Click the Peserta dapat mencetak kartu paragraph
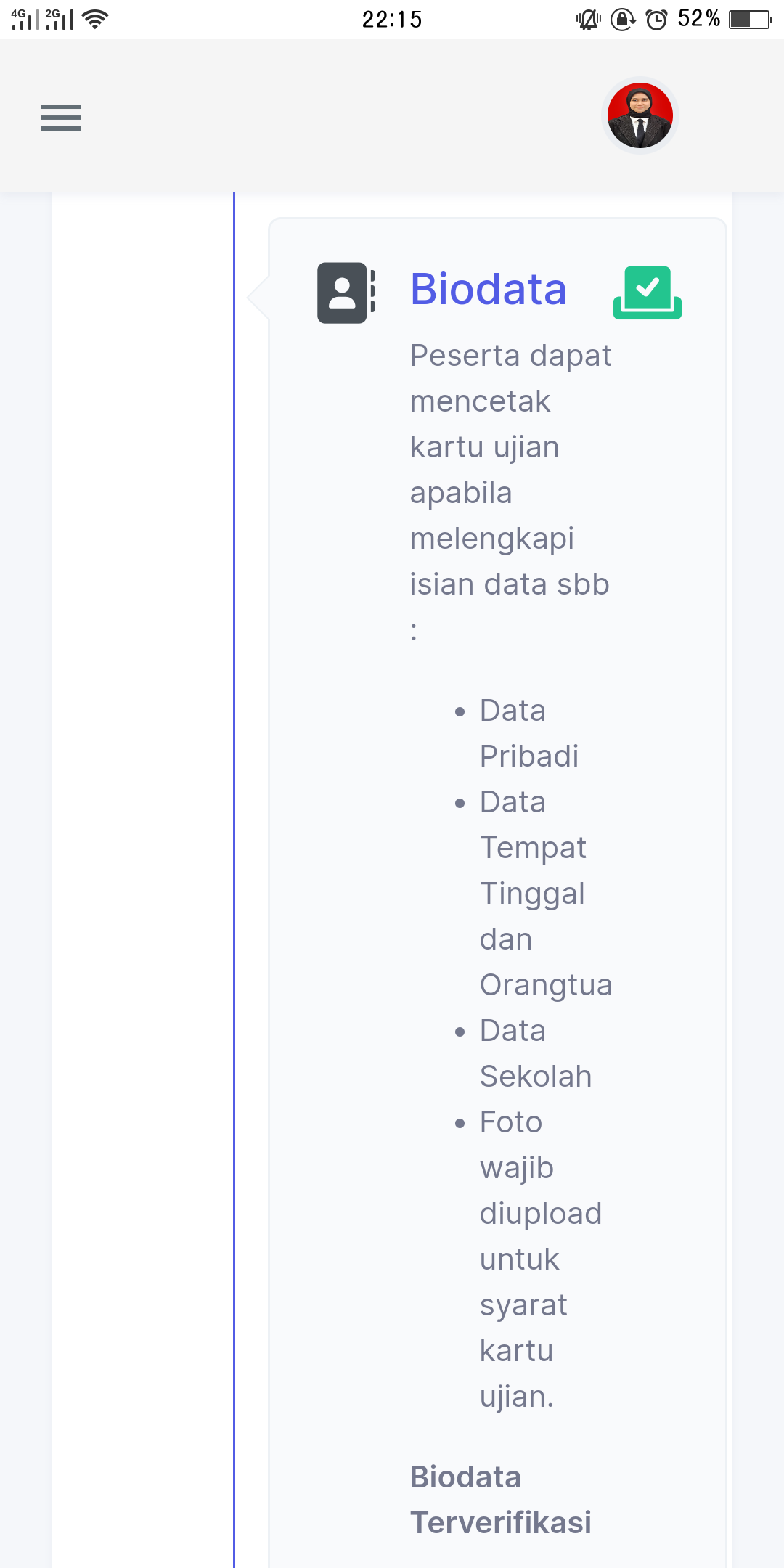The width and height of the screenshot is (784, 1568). [x=510, y=470]
